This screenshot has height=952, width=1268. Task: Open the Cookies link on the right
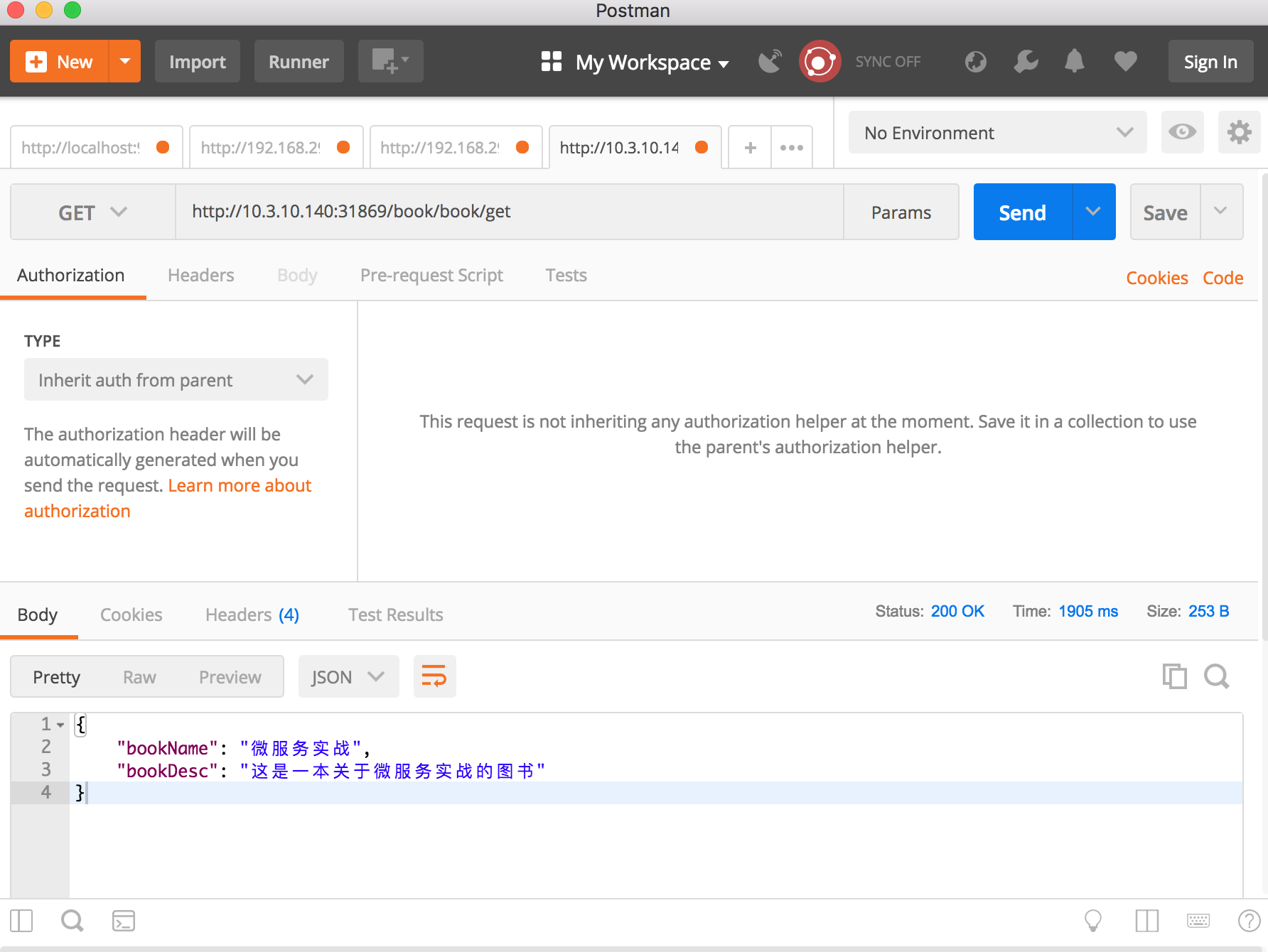(x=1157, y=278)
